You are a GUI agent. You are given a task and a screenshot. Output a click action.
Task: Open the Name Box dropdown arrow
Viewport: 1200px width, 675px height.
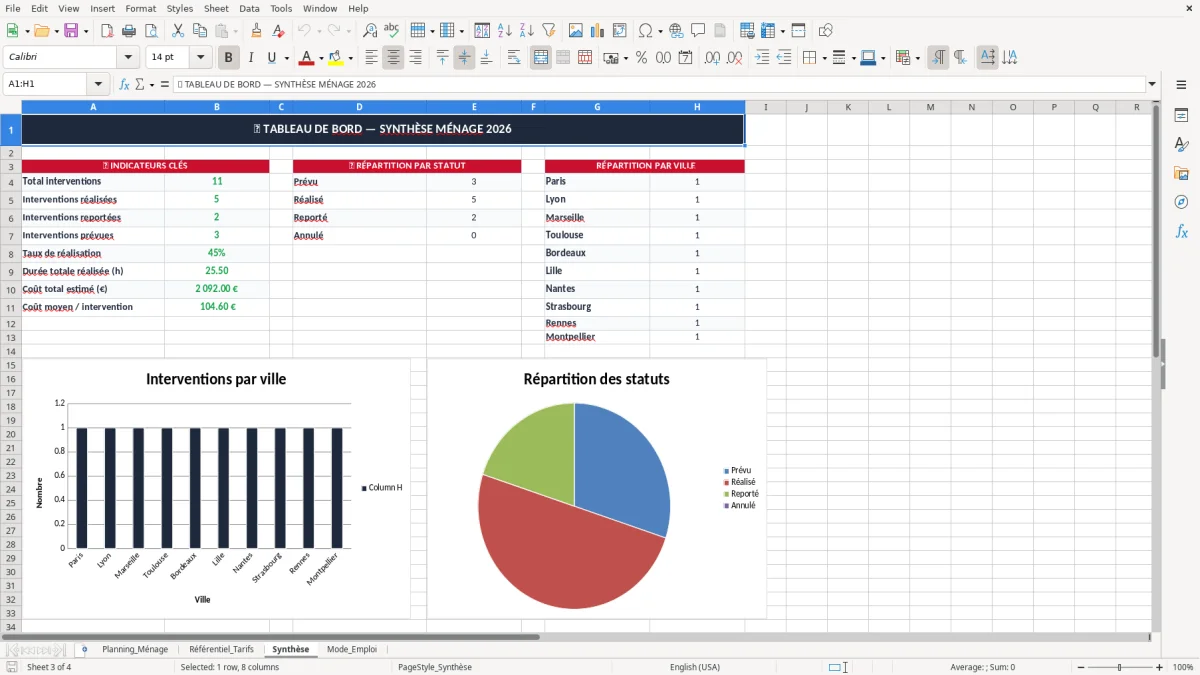[98, 84]
